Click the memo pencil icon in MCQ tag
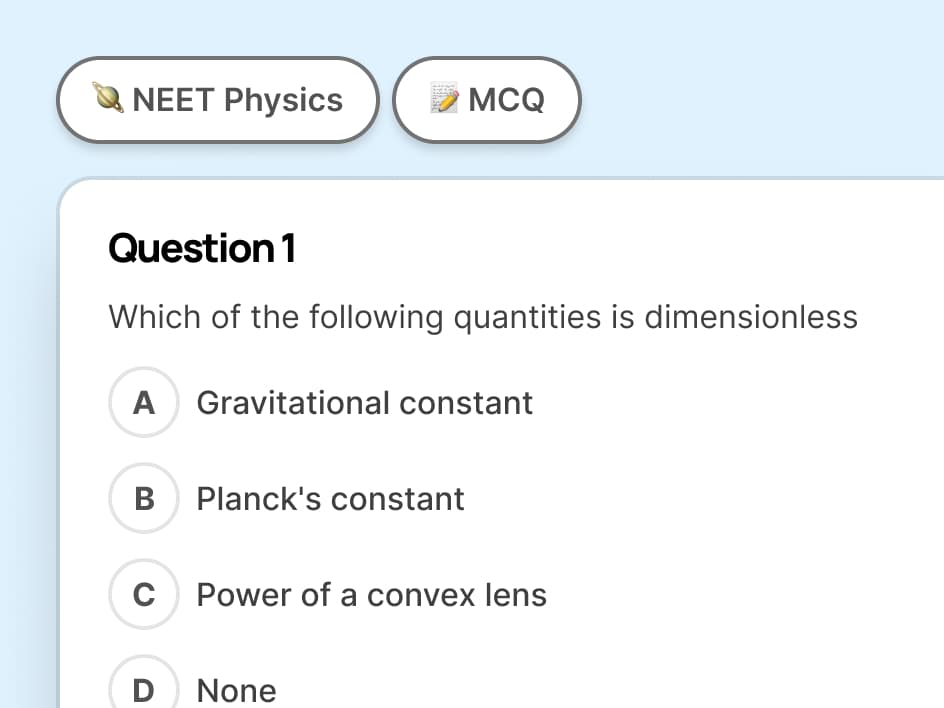The height and width of the screenshot is (708, 944). click(446, 98)
